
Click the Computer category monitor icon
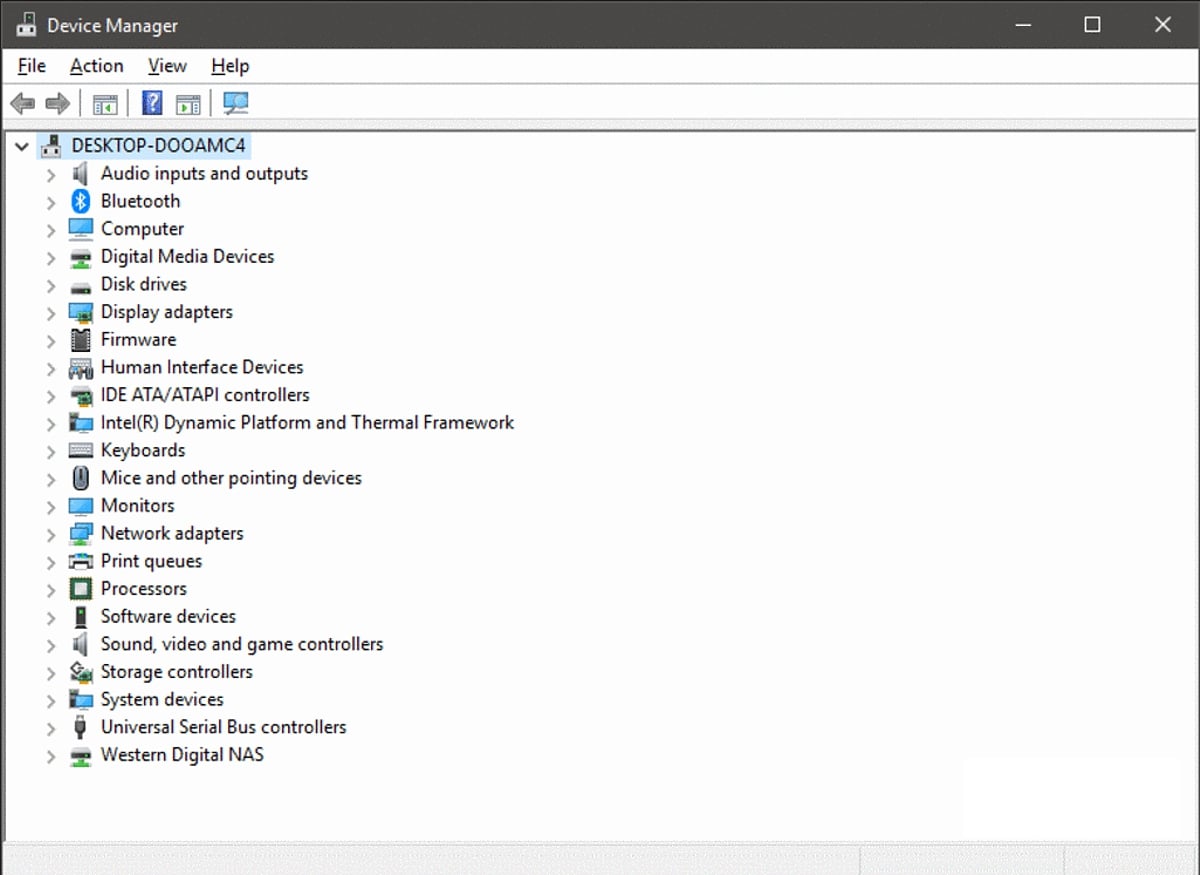click(81, 229)
